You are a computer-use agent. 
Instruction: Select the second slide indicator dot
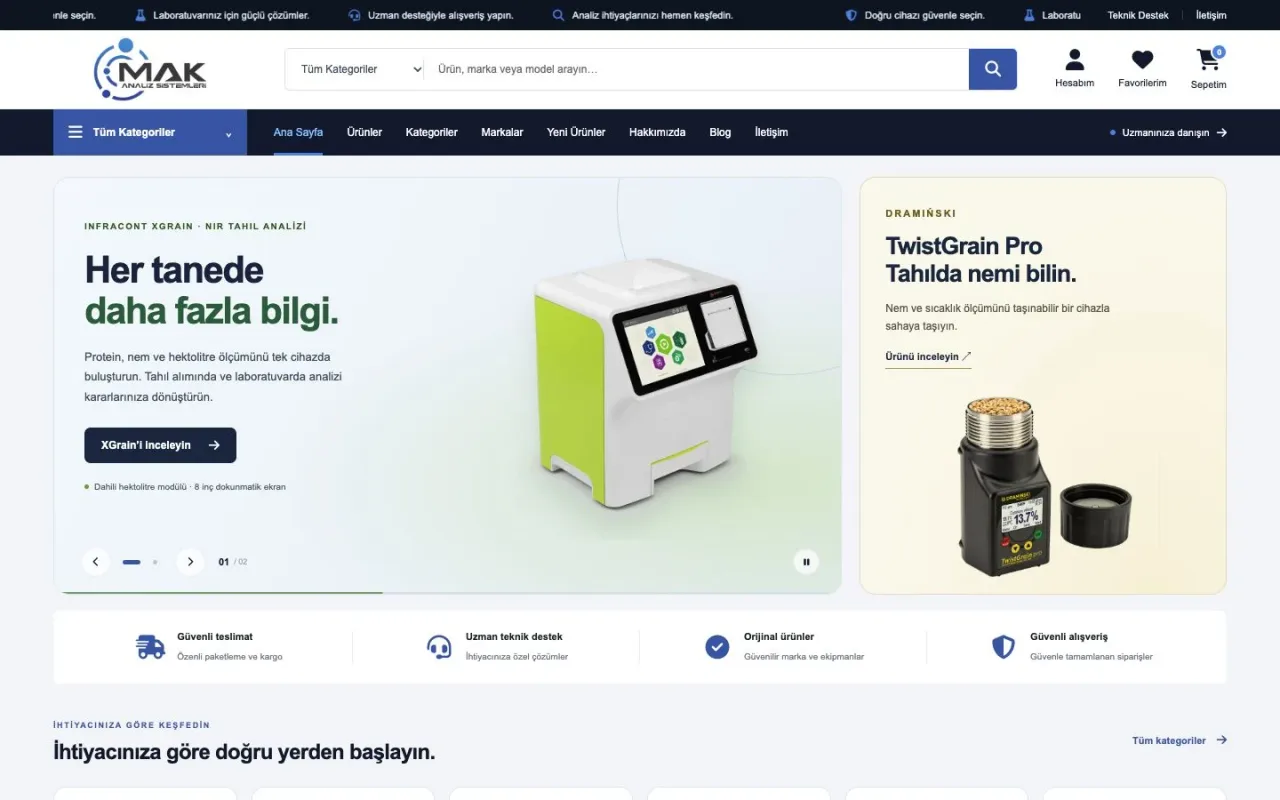coord(154,562)
